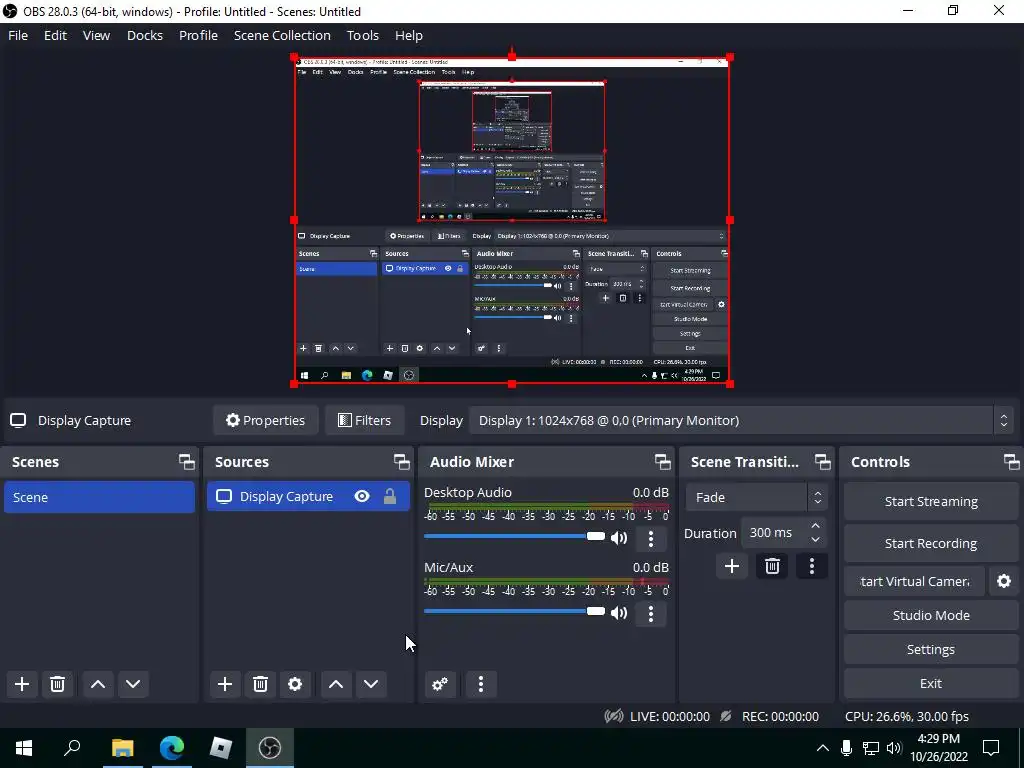
Task: Open OBS Settings button
Action: 931,649
